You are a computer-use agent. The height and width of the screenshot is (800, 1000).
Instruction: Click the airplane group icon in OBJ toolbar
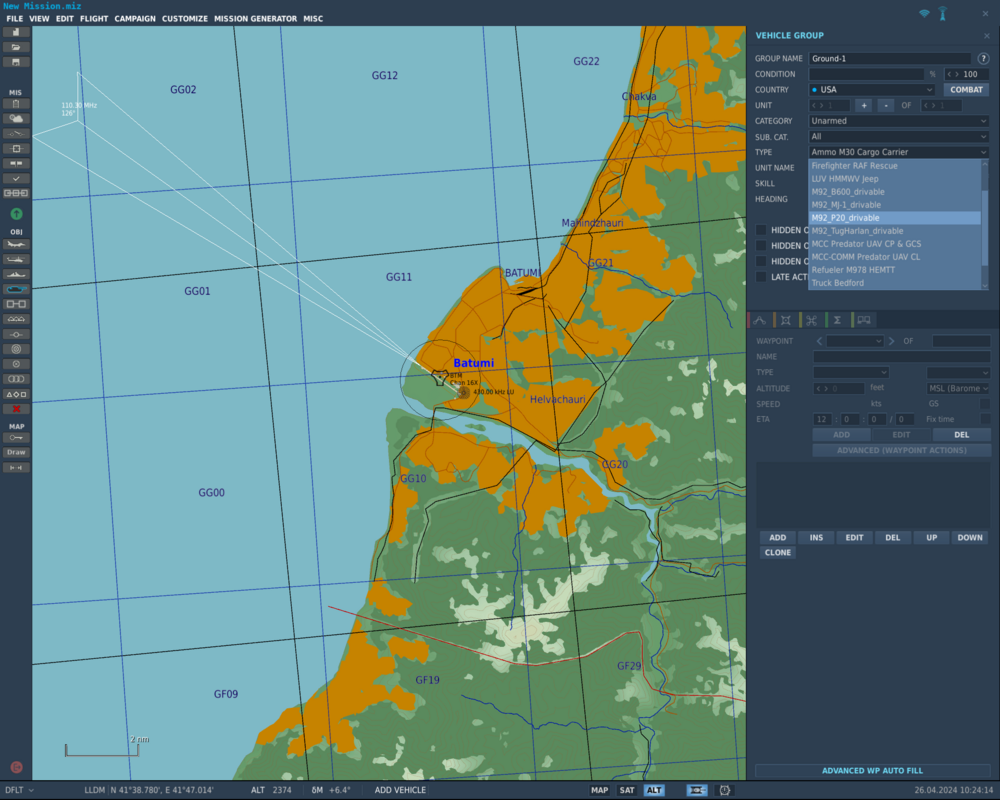click(x=16, y=244)
